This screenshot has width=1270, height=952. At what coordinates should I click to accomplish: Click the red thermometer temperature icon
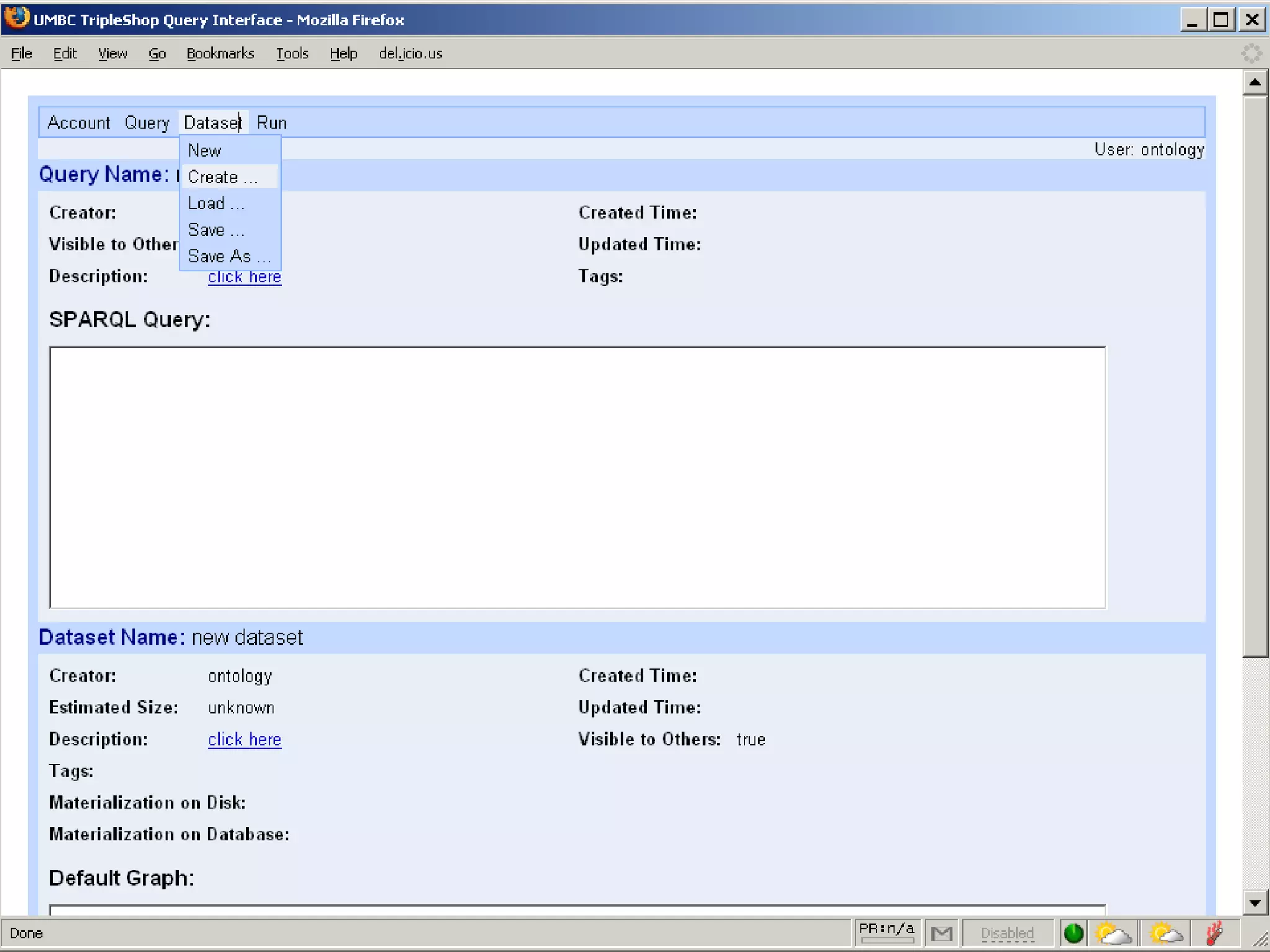click(x=1214, y=933)
